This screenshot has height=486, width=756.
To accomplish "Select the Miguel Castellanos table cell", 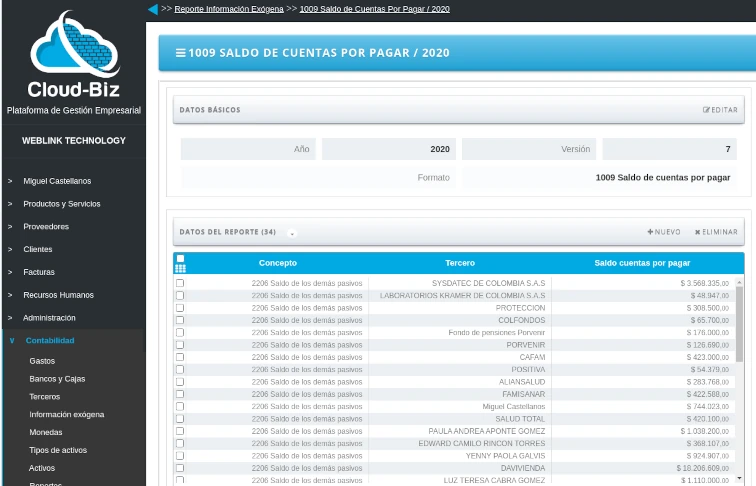I will pyautogui.click(x=513, y=406).
